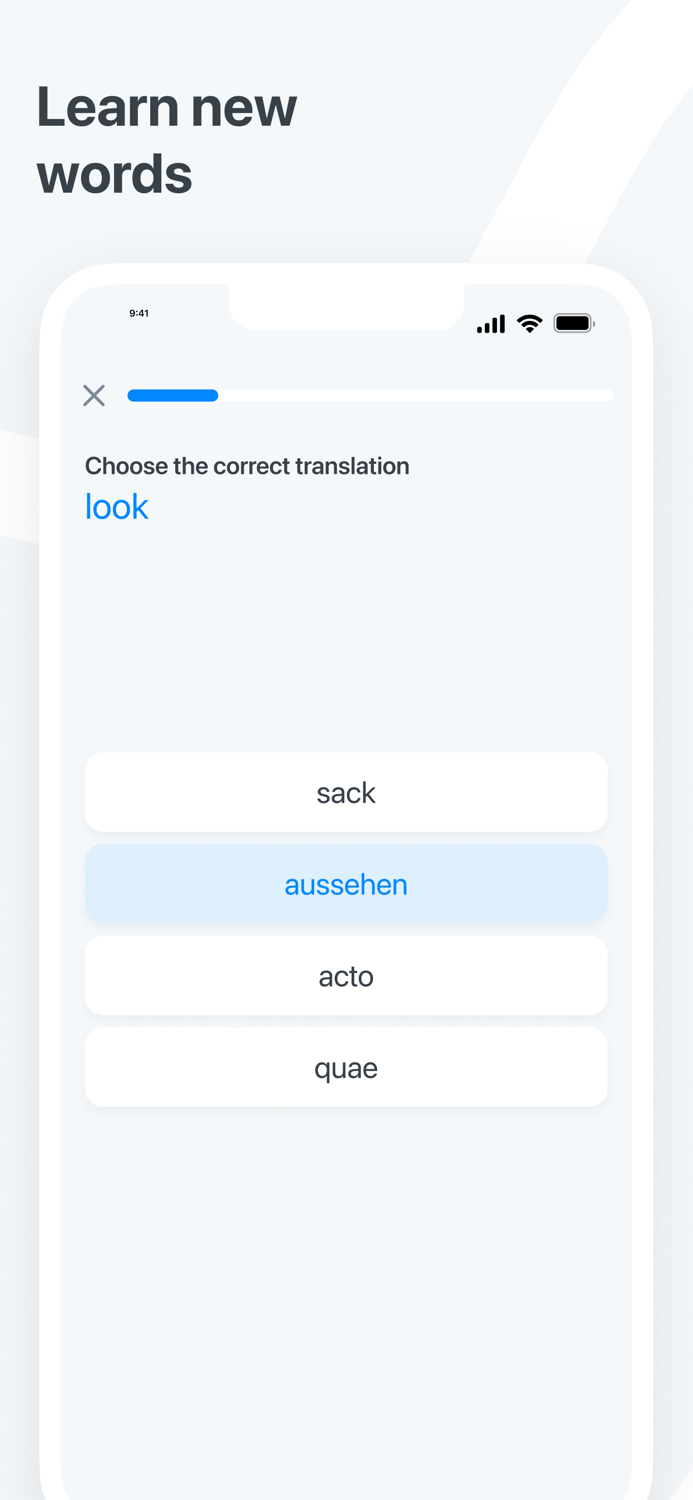Viewport: 693px width, 1500px height.
Task: Click the clock showing 9:41
Action: click(x=139, y=313)
